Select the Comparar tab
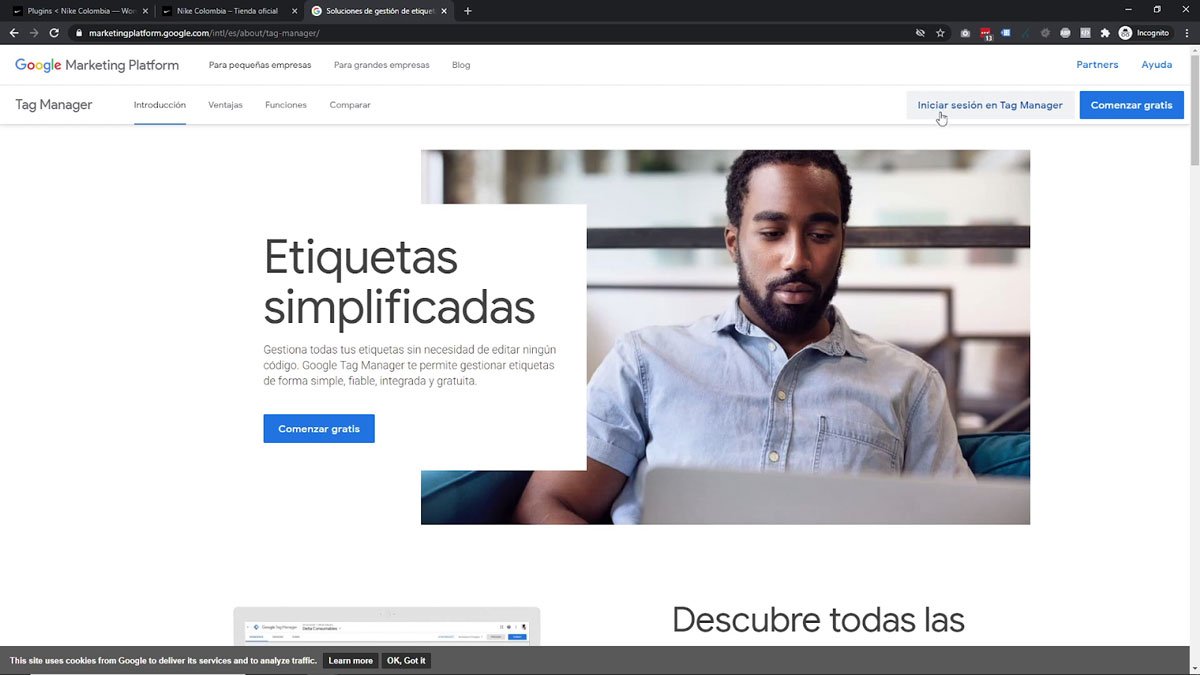 tap(350, 105)
